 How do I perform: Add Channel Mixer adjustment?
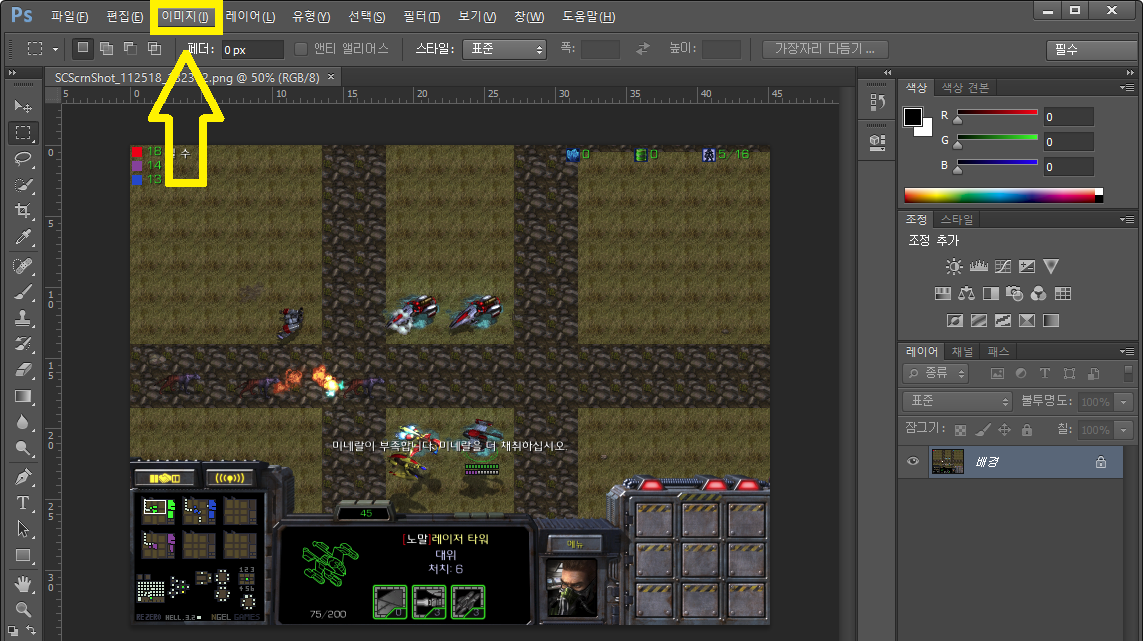click(1039, 293)
